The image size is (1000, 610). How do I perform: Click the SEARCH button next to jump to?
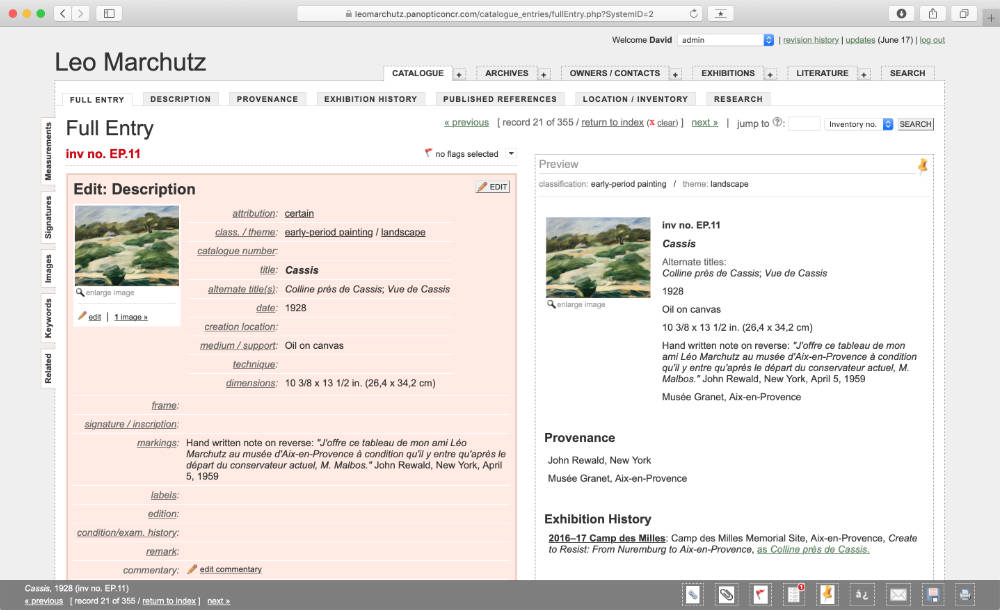click(915, 124)
